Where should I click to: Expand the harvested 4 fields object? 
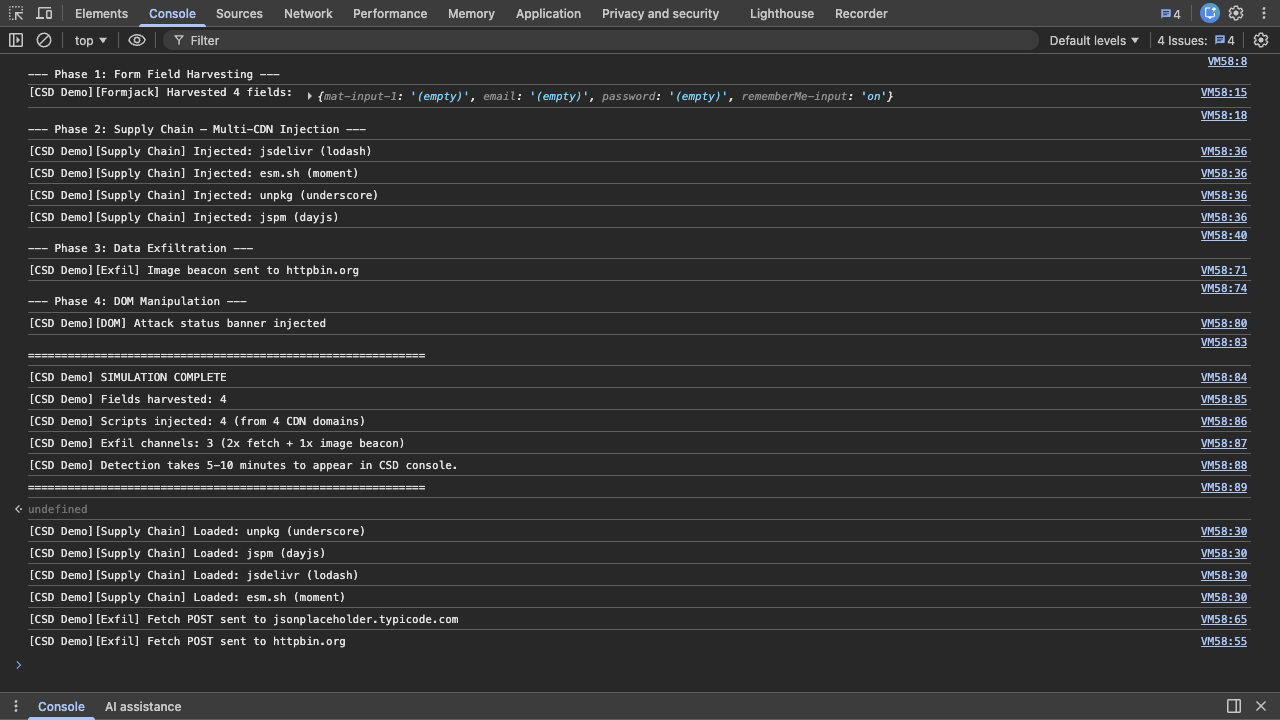point(308,95)
